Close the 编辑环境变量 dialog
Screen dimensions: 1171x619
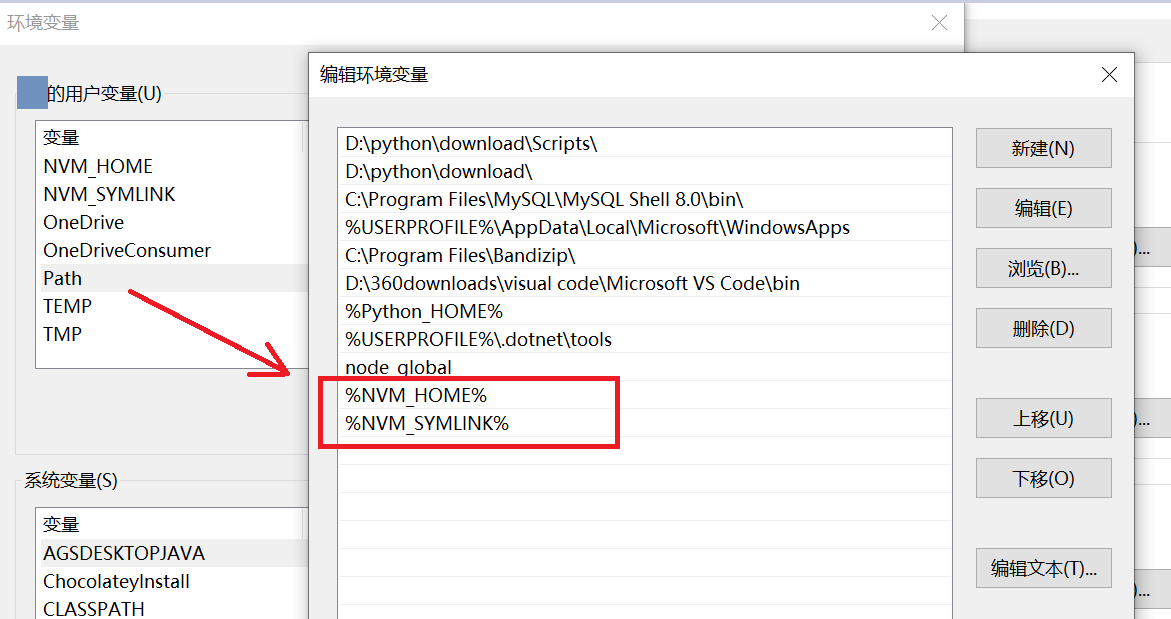1109,75
